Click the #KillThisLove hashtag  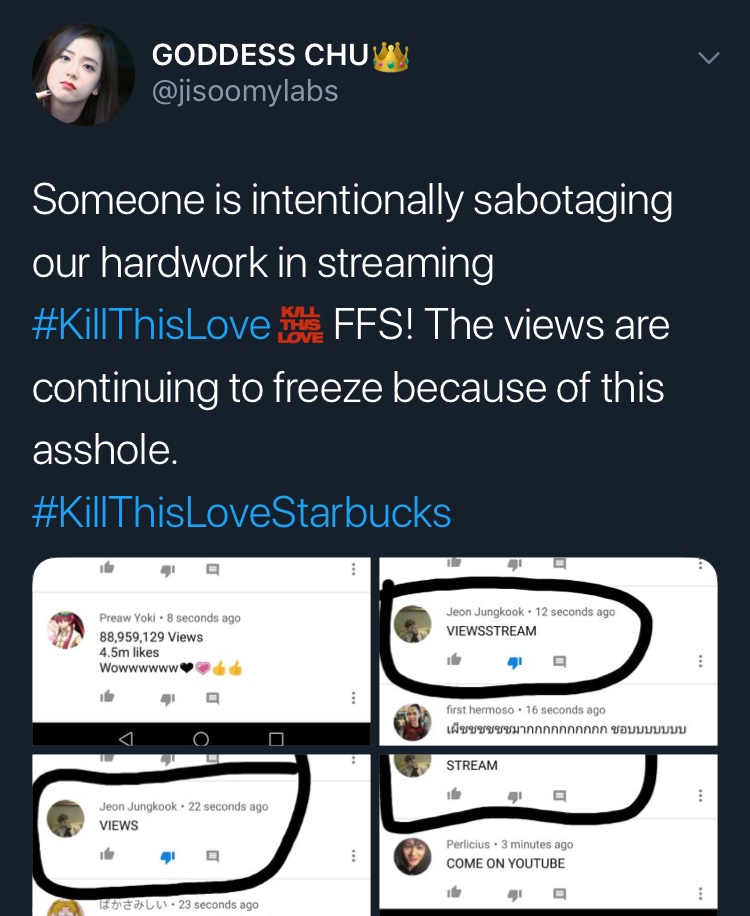[152, 327]
